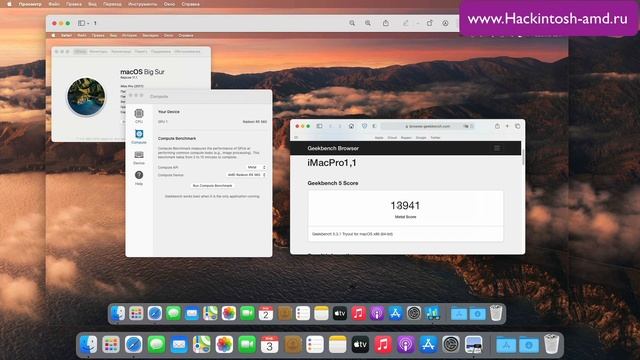Select the highlight pen in Preview toolbar
This screenshot has width=640, height=360.
tap(405, 23)
